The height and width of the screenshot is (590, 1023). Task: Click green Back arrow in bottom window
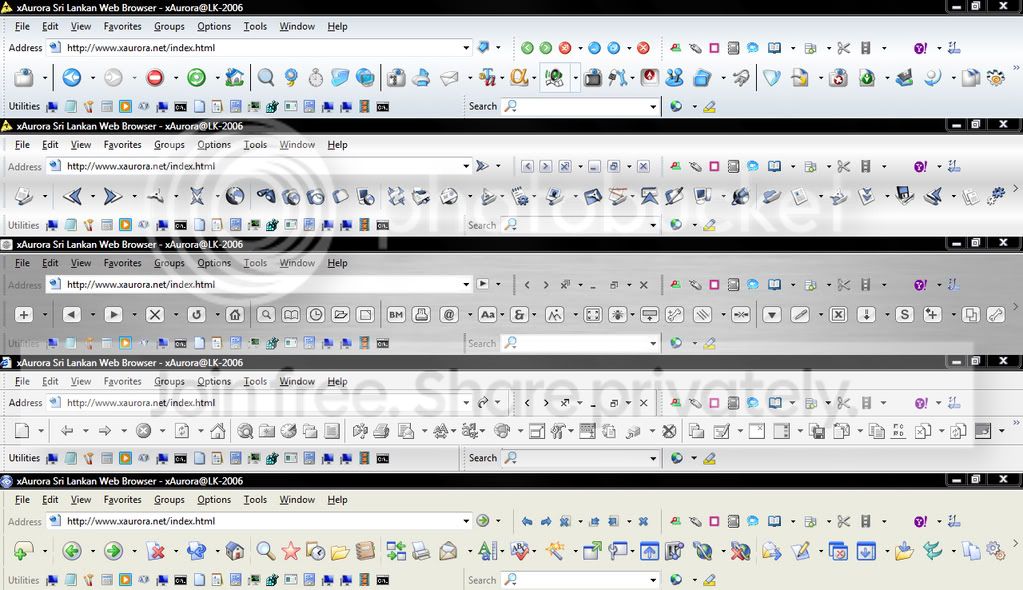(72, 551)
